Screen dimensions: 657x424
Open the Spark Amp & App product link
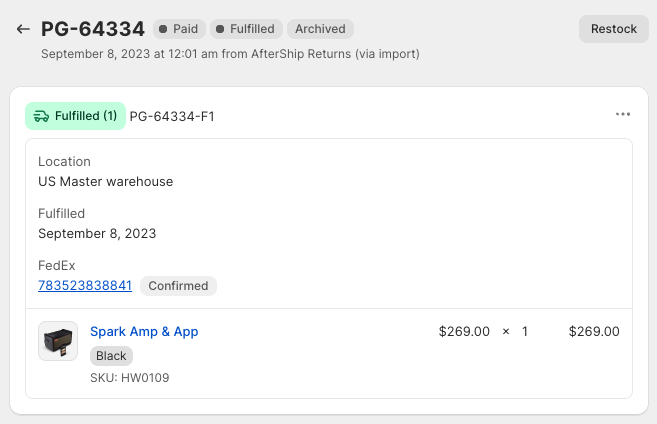click(144, 331)
